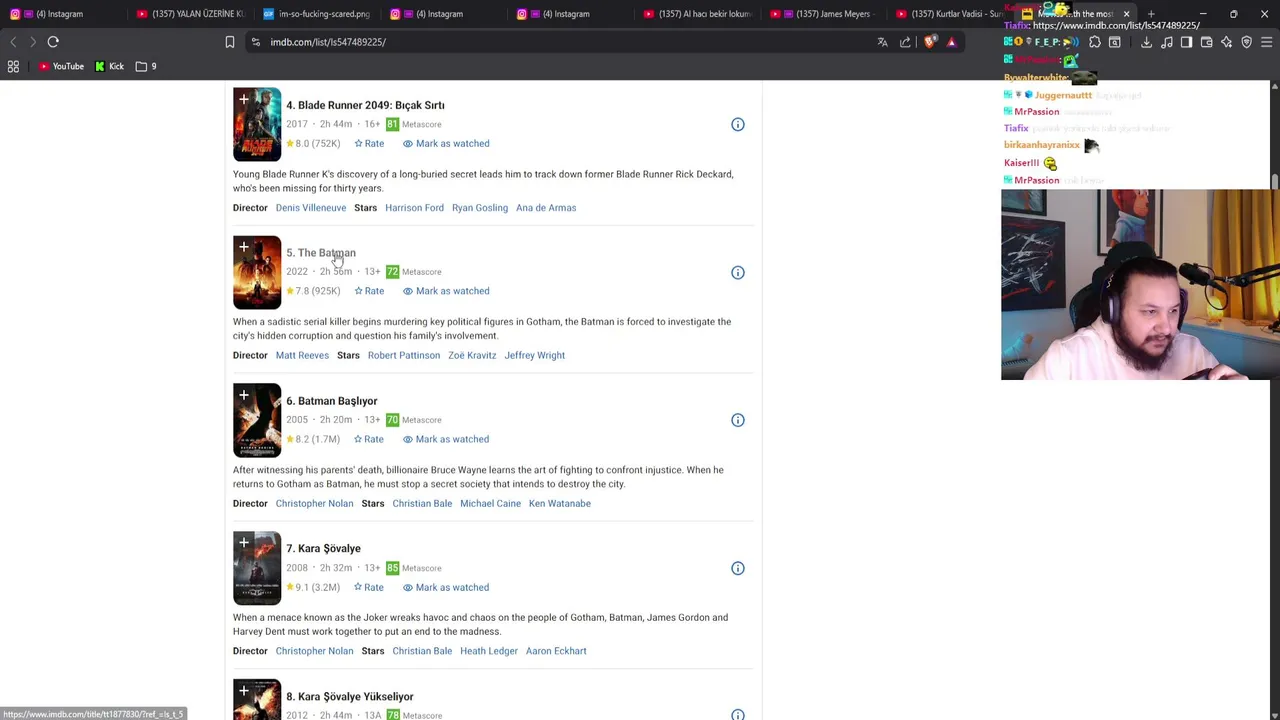Open Kick bookmark
The image size is (1280, 720).
point(109,66)
